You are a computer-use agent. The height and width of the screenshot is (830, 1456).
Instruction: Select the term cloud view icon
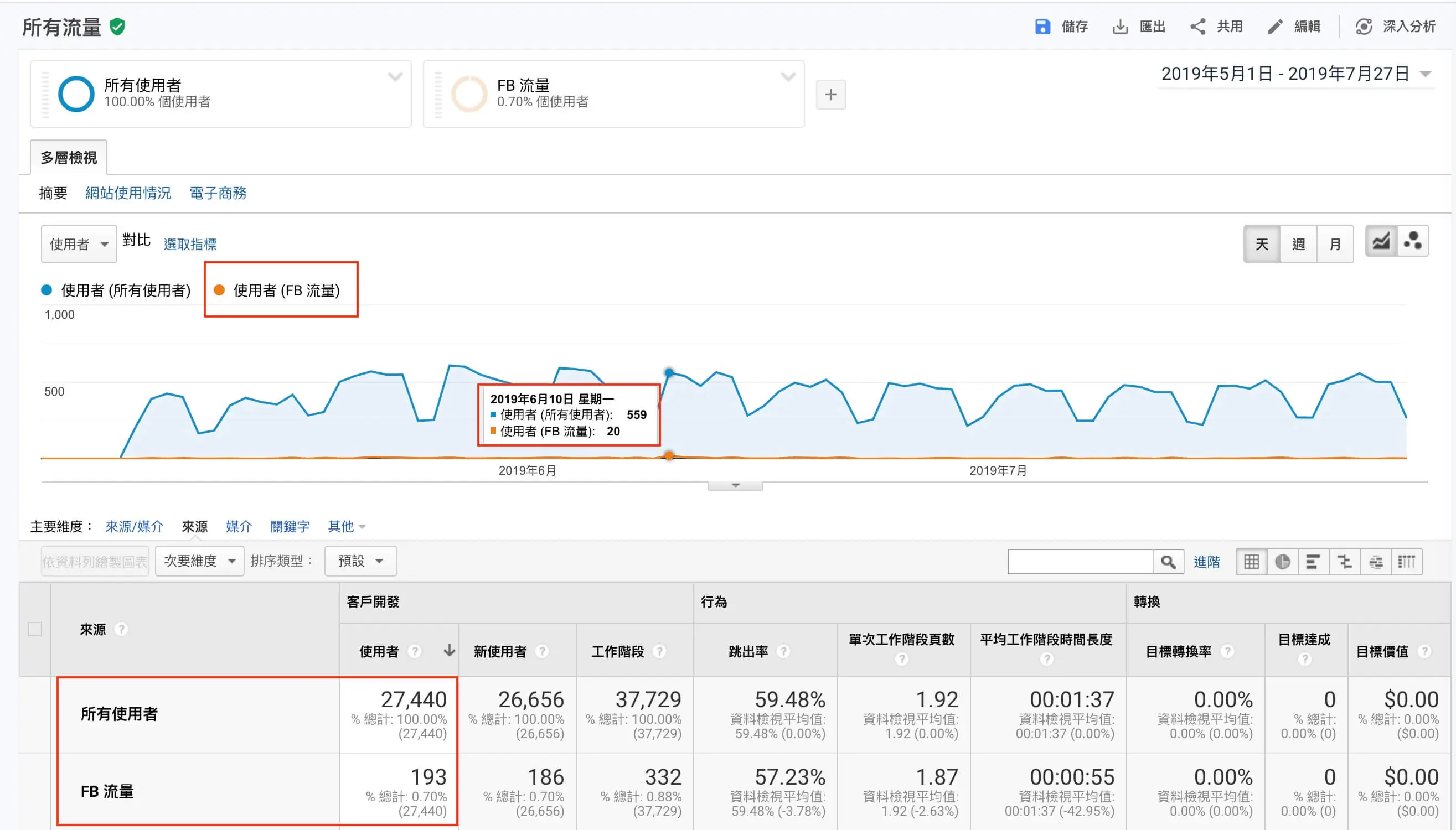(x=1376, y=562)
